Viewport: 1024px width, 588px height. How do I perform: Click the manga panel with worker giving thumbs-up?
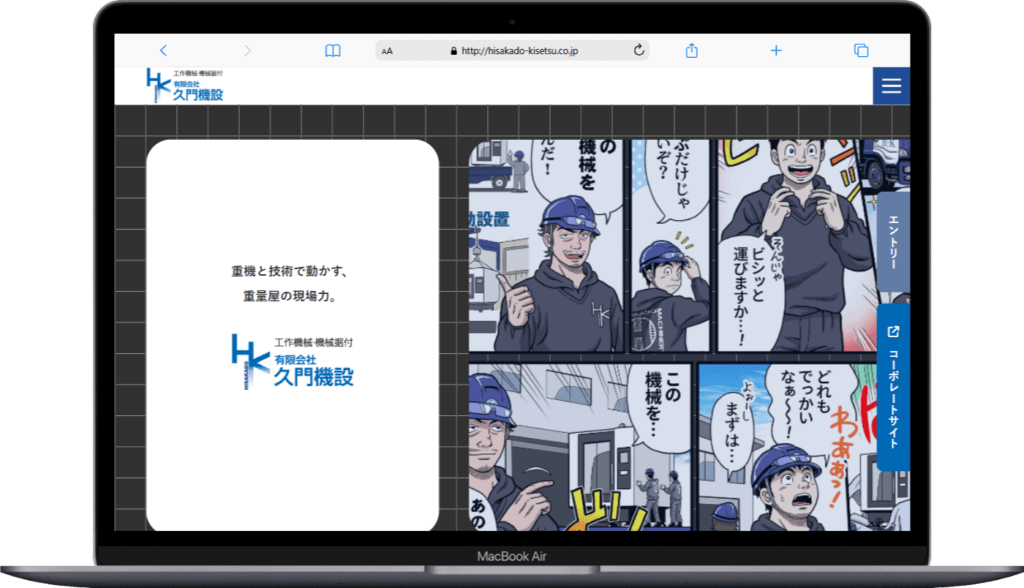pos(546,246)
